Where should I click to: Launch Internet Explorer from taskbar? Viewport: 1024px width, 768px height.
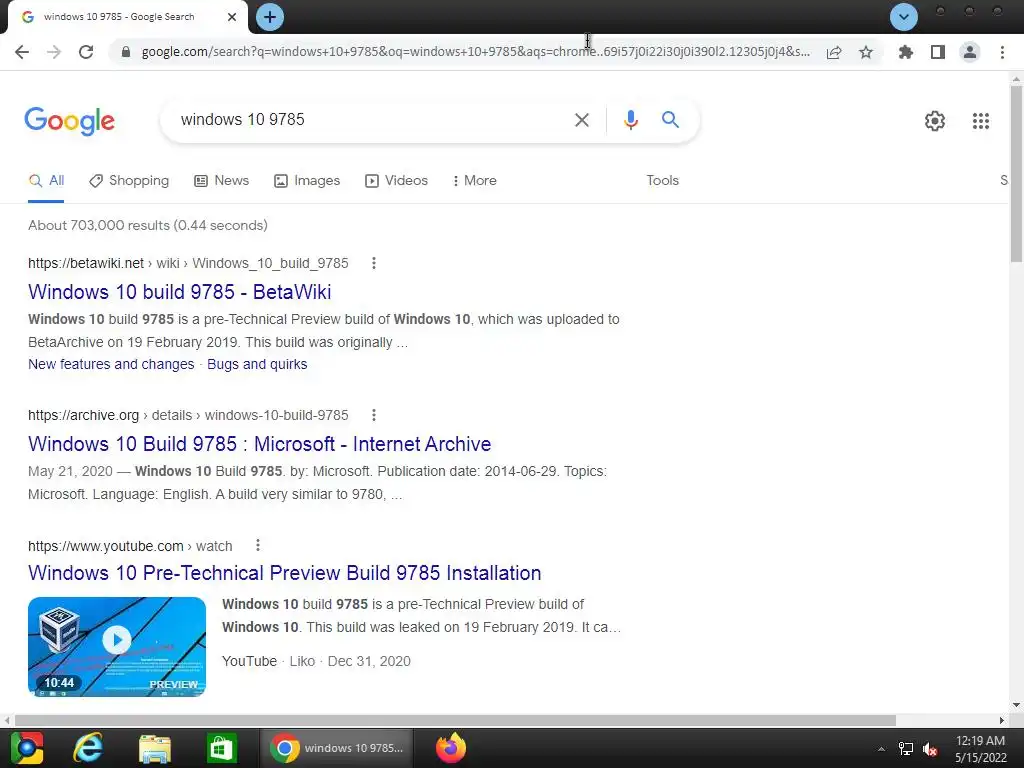(88, 748)
